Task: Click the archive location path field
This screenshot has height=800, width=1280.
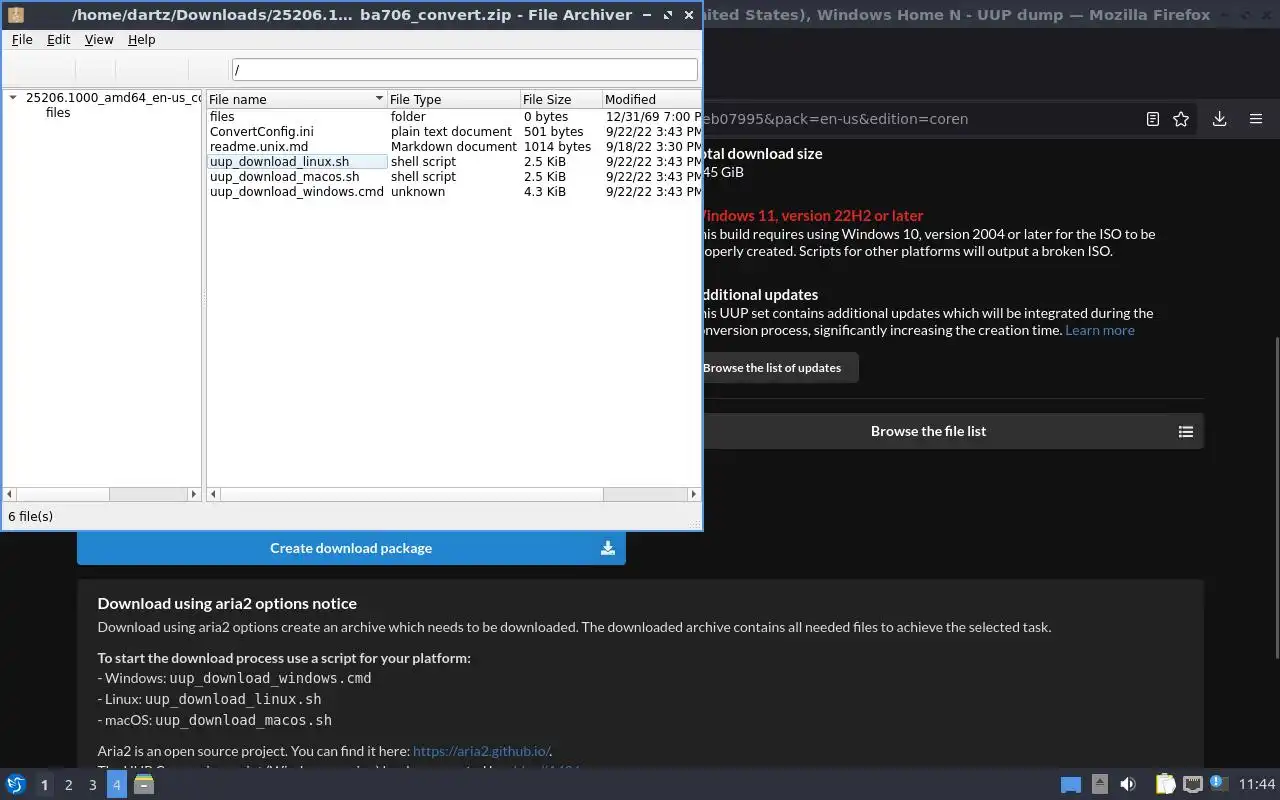Action: (x=464, y=70)
